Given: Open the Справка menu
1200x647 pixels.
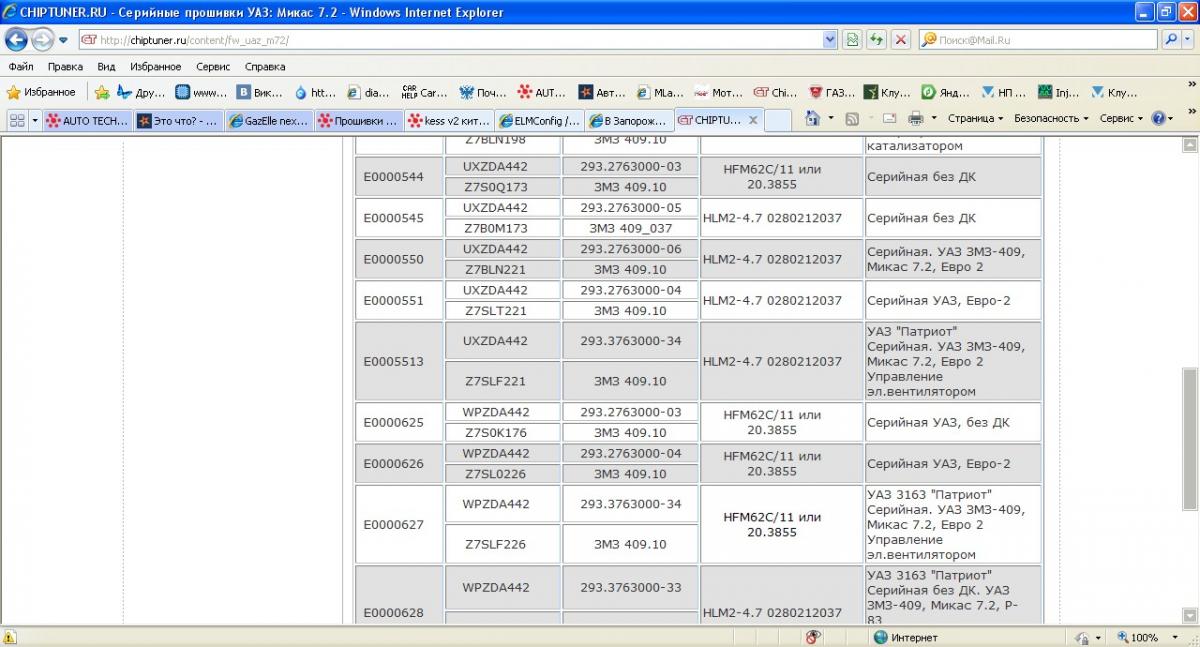Looking at the screenshot, I should pos(265,67).
